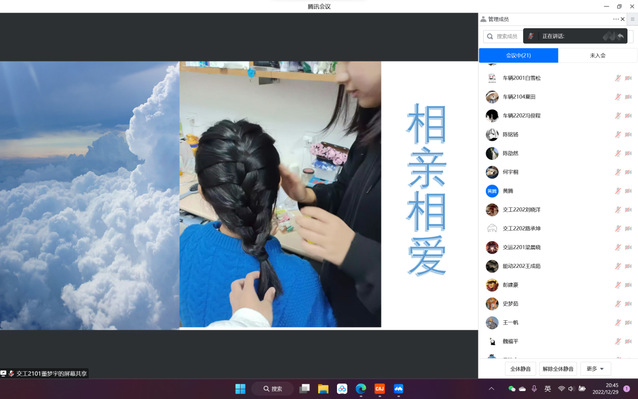Click the hamburger menu icon at panel top-right
Screen dimensions: 638x399
[632, 19]
